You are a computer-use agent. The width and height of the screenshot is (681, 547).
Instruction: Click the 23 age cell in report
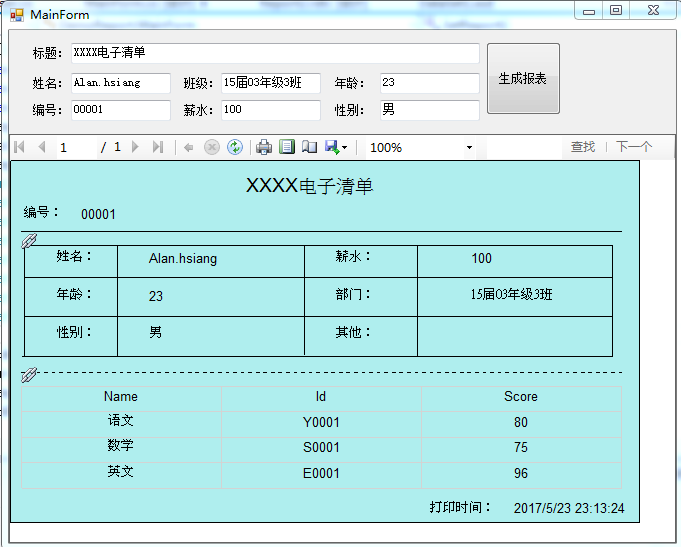tap(211, 297)
